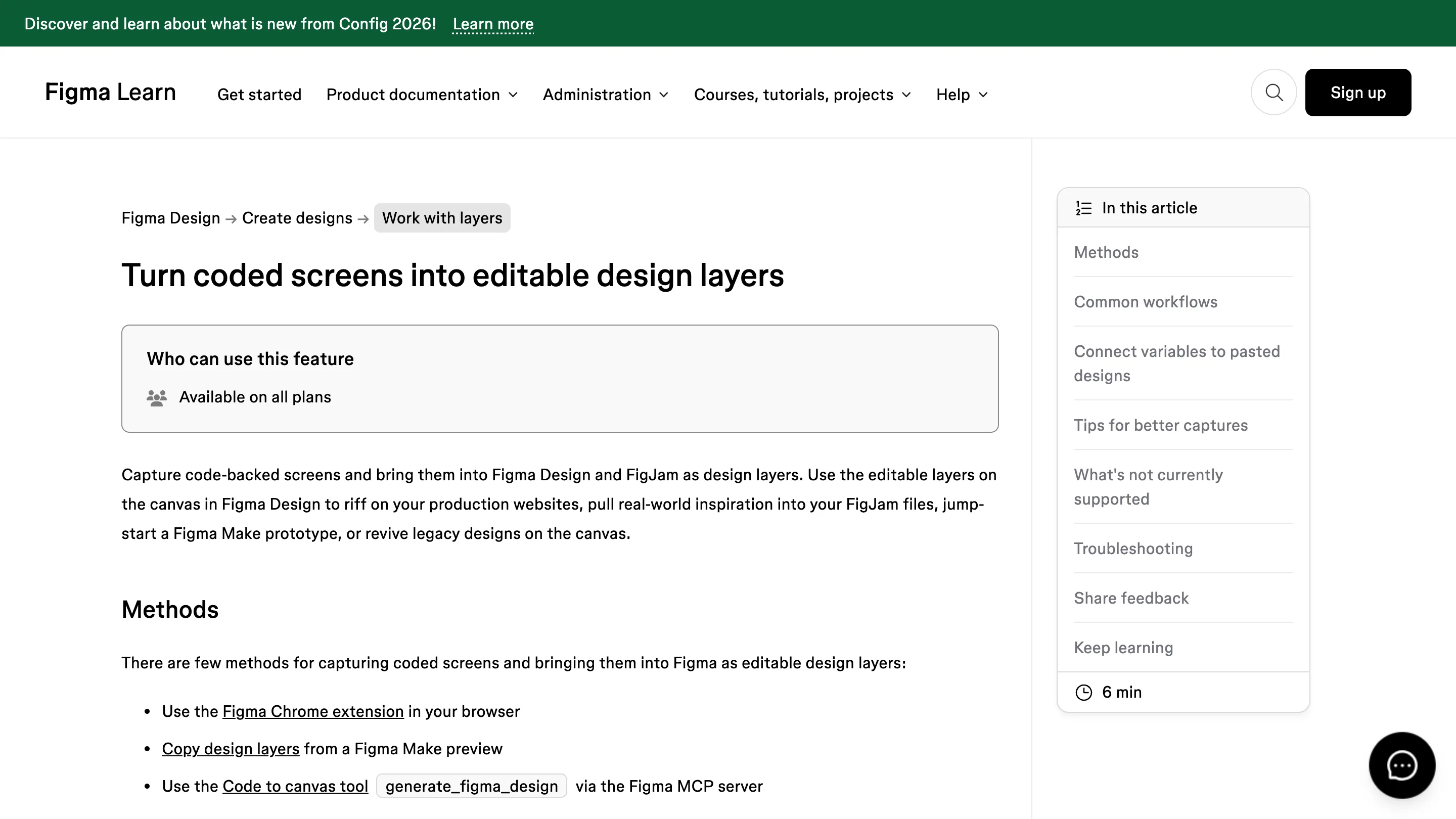
Task: Open Courses, tutorials, projects menu
Action: point(794,95)
